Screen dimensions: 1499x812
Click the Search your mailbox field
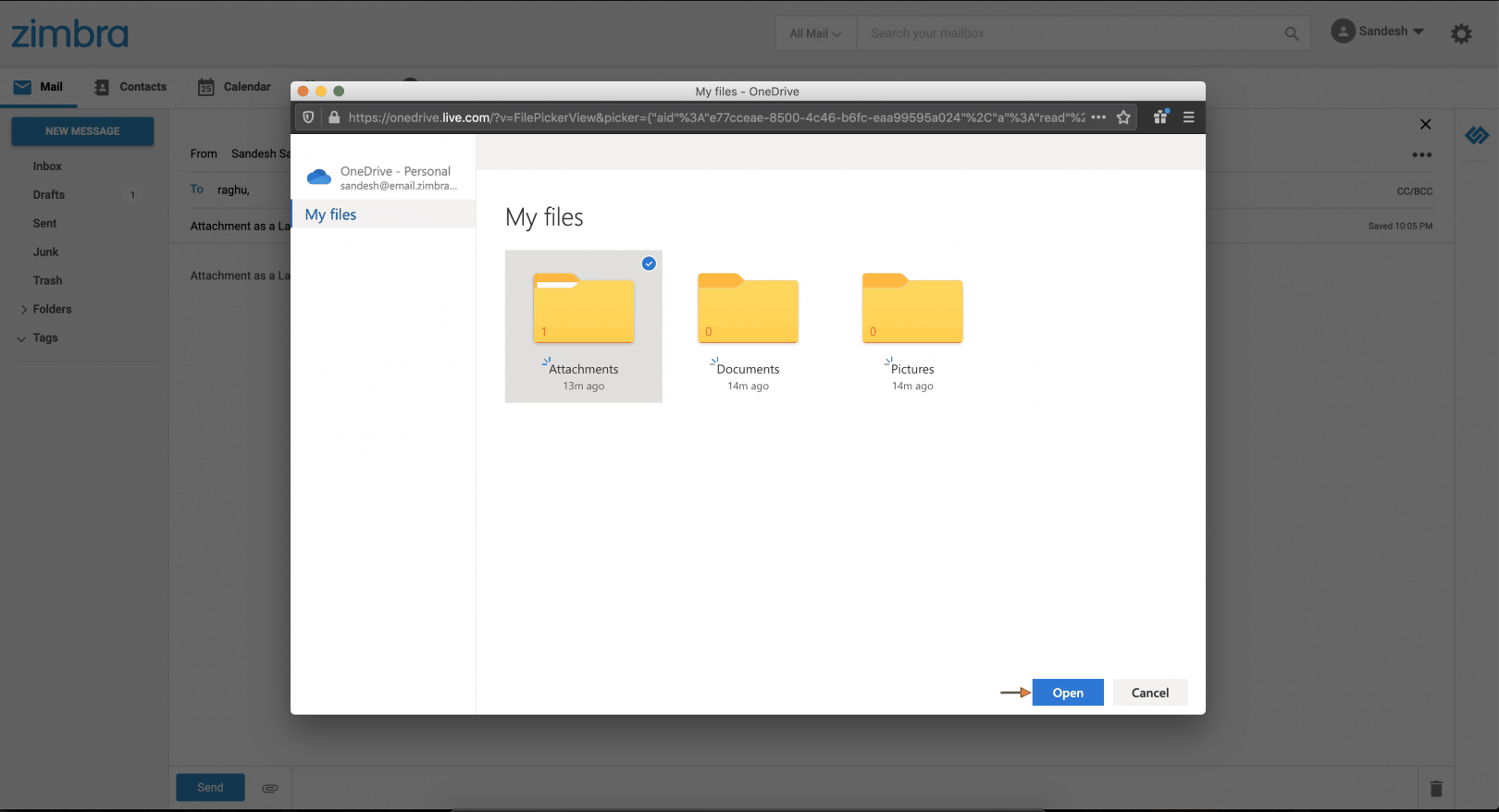(1072, 33)
